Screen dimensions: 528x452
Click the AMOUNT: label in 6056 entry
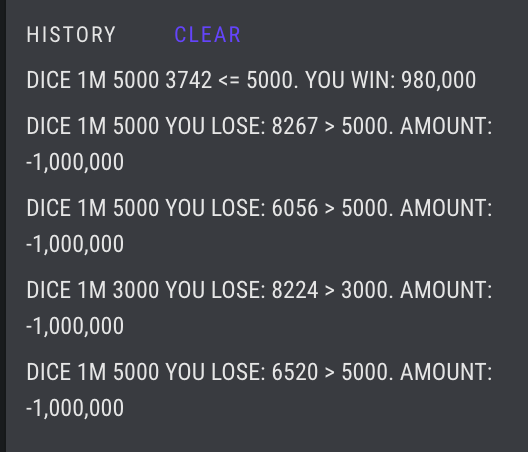446,207
